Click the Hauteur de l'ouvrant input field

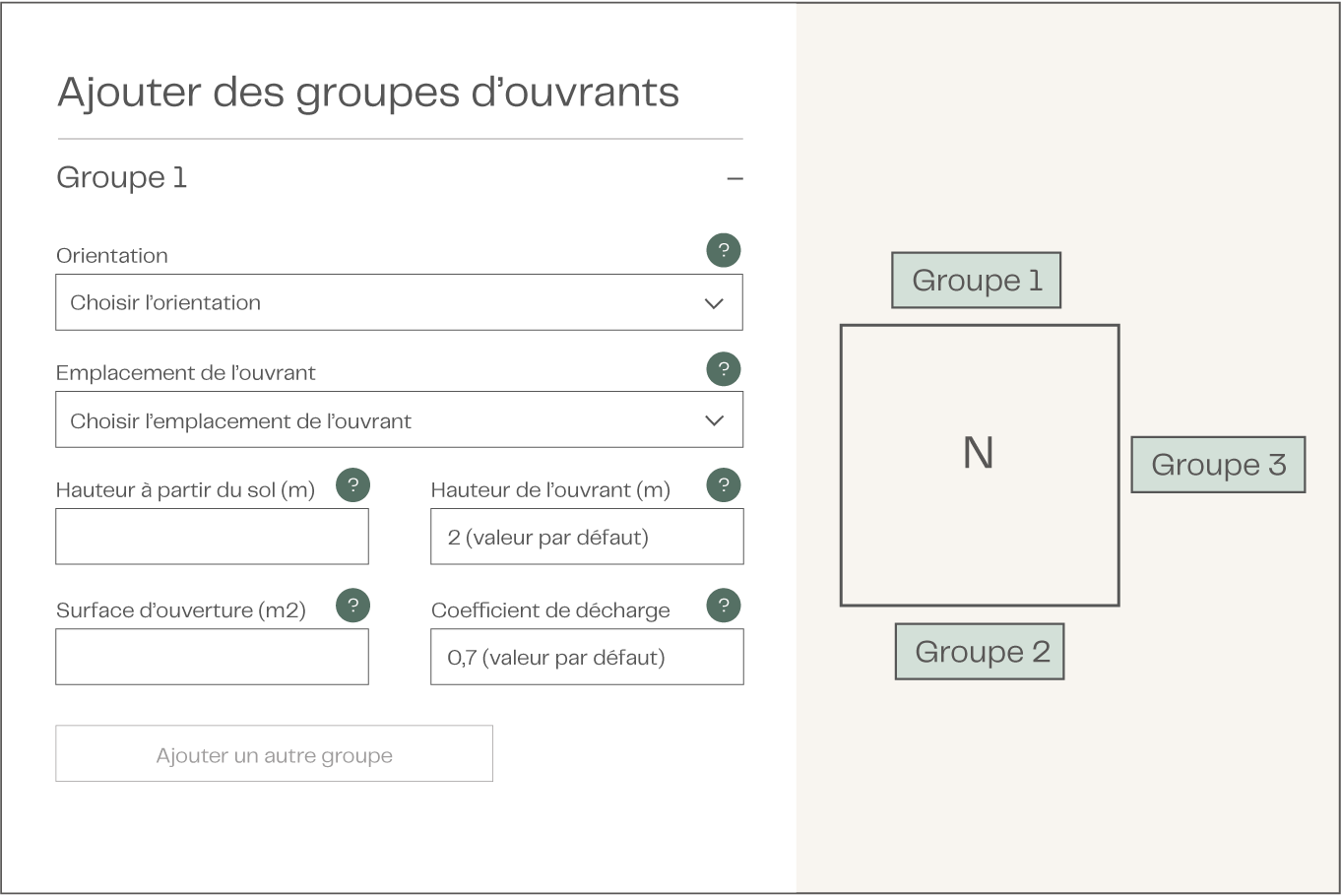(x=587, y=537)
